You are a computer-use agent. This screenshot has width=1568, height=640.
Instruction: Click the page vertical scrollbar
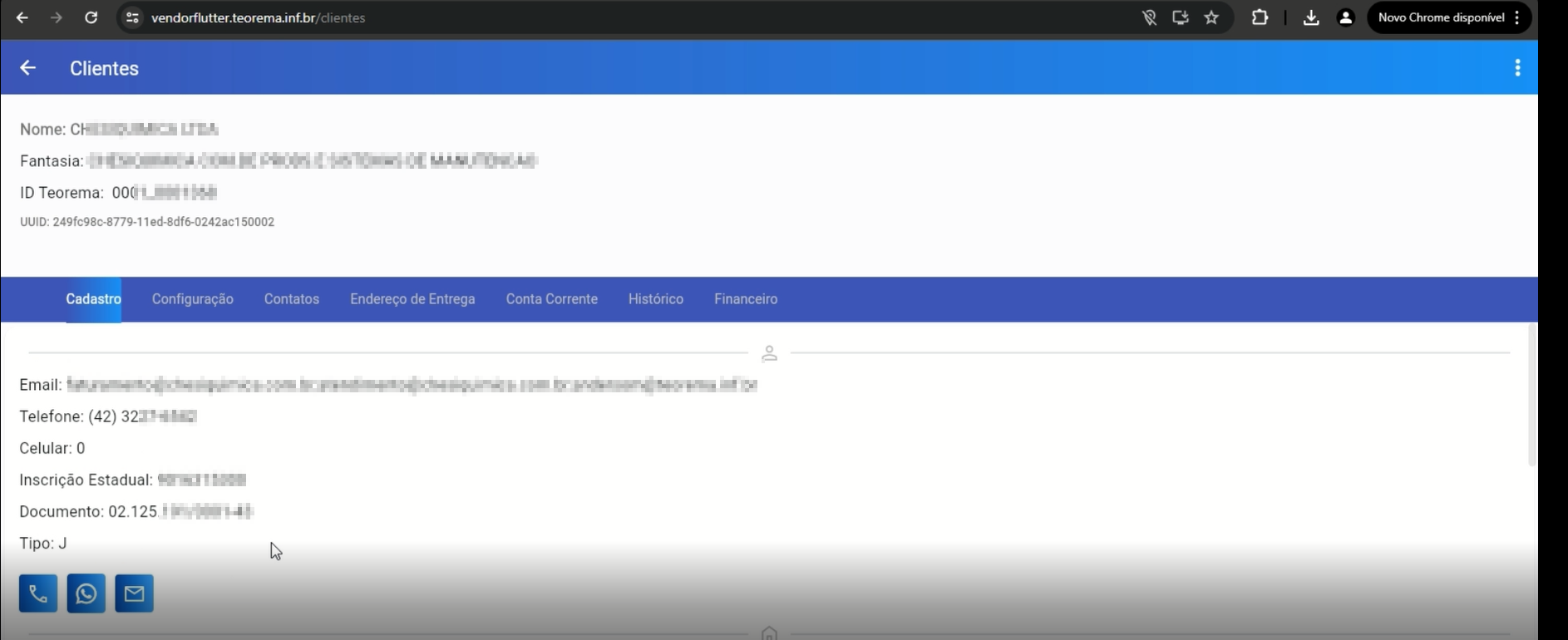1532,395
